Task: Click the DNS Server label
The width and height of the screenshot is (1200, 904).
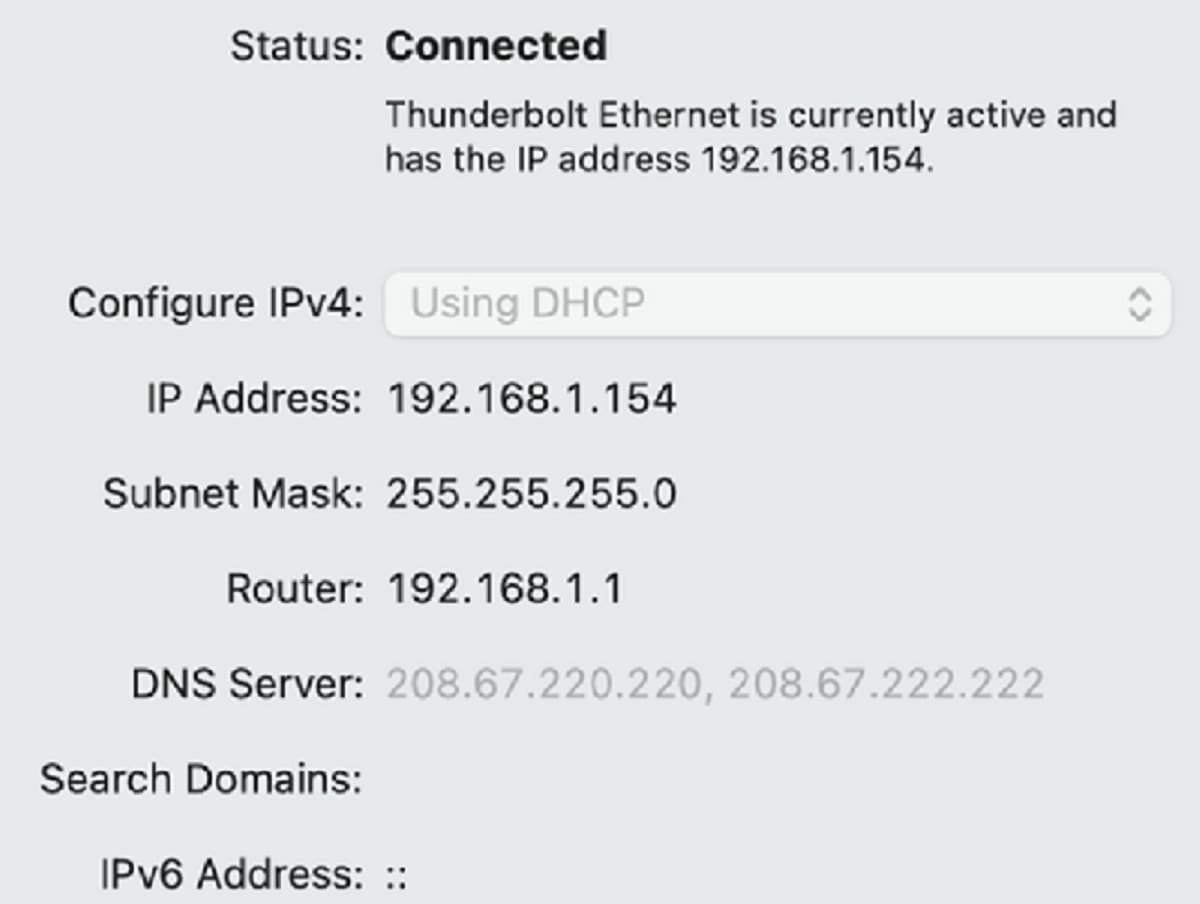Action: 245,681
